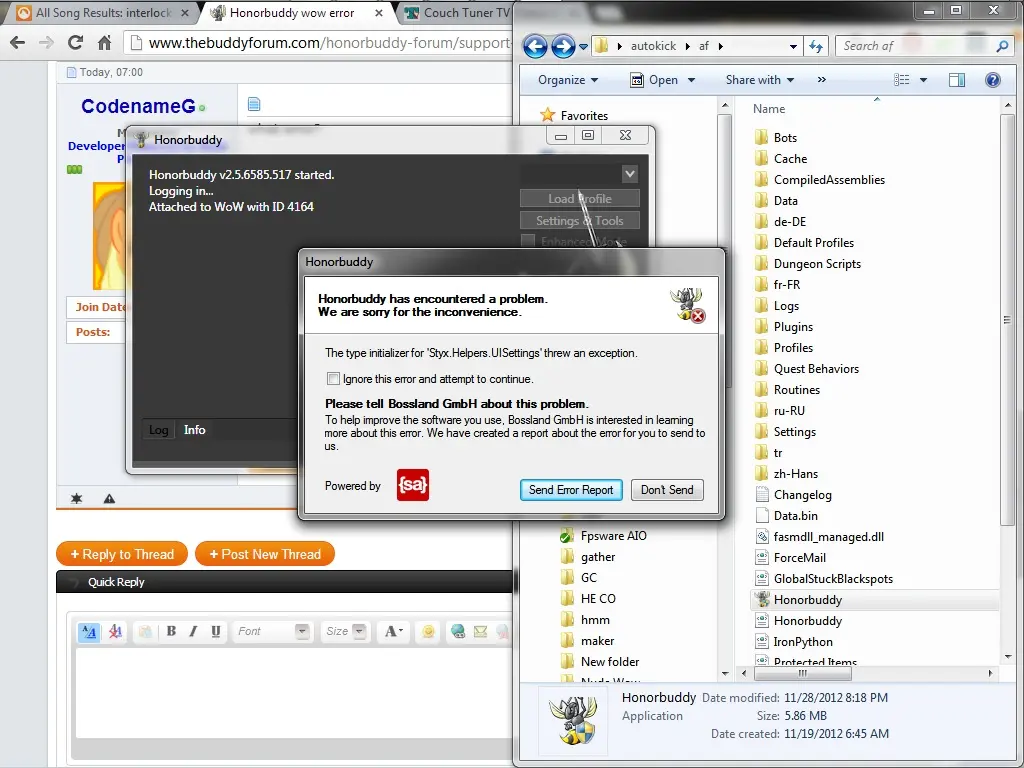Click Post New Thread button
The image size is (1024, 768).
pyautogui.click(x=264, y=554)
